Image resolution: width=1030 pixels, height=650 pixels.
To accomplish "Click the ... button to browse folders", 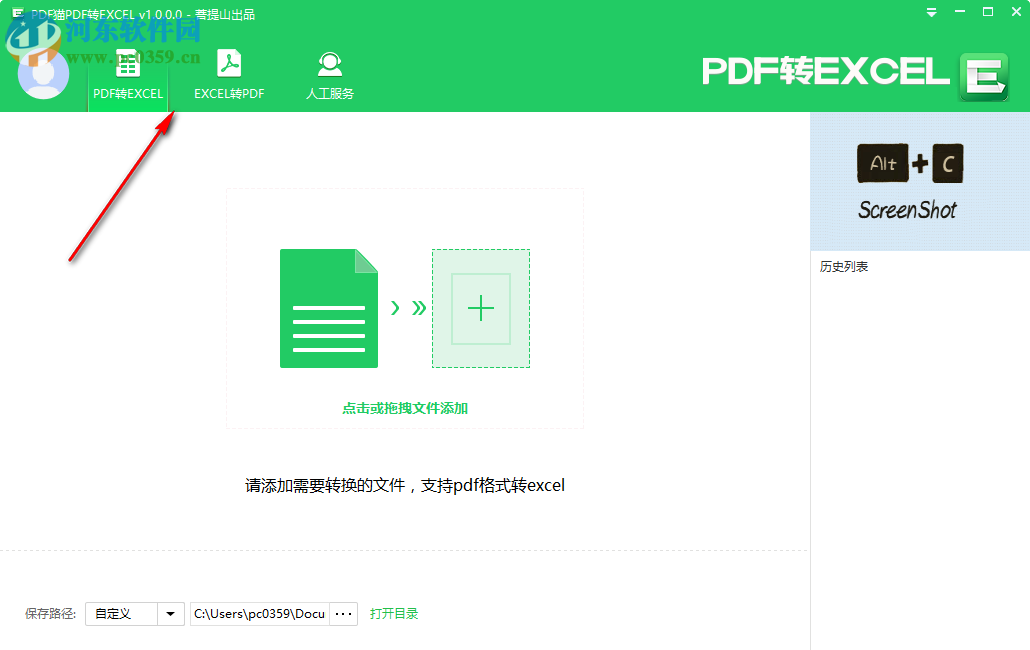I will tap(343, 613).
